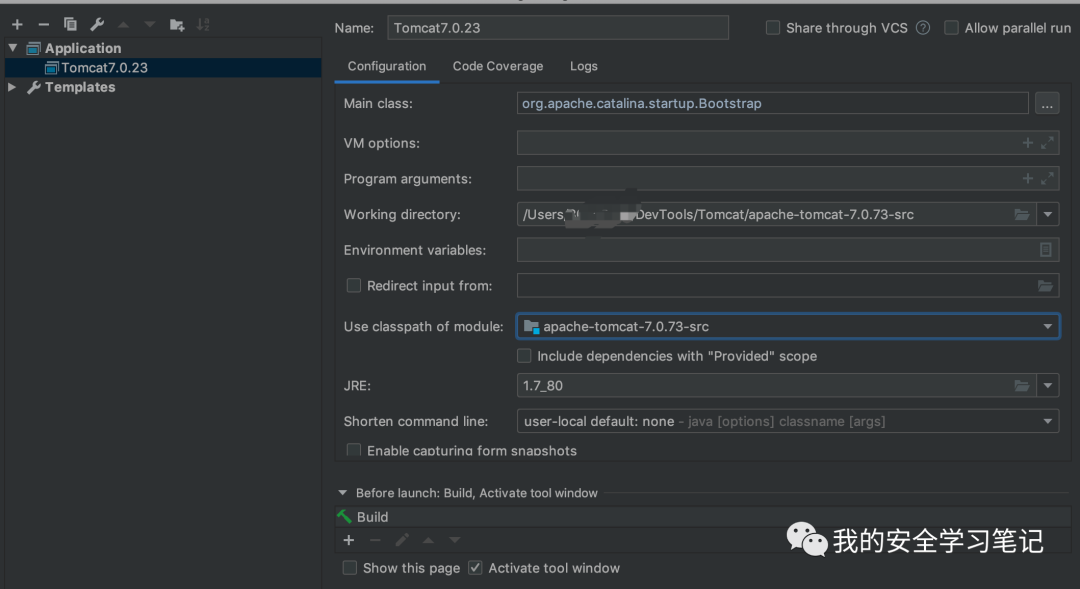The width and height of the screenshot is (1080, 589).
Task: Sort configurations alphabetically
Action: click(203, 25)
